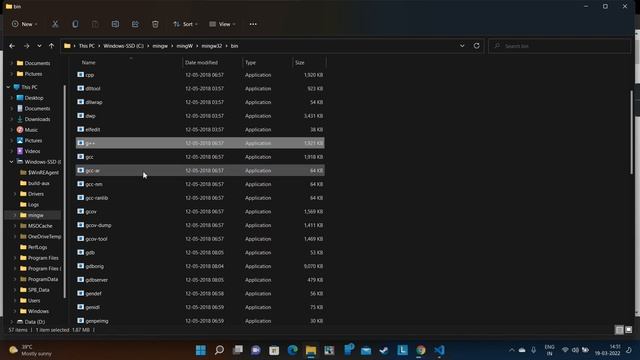Select the mingw folder in tree
This screenshot has height=360, width=640.
point(33,215)
